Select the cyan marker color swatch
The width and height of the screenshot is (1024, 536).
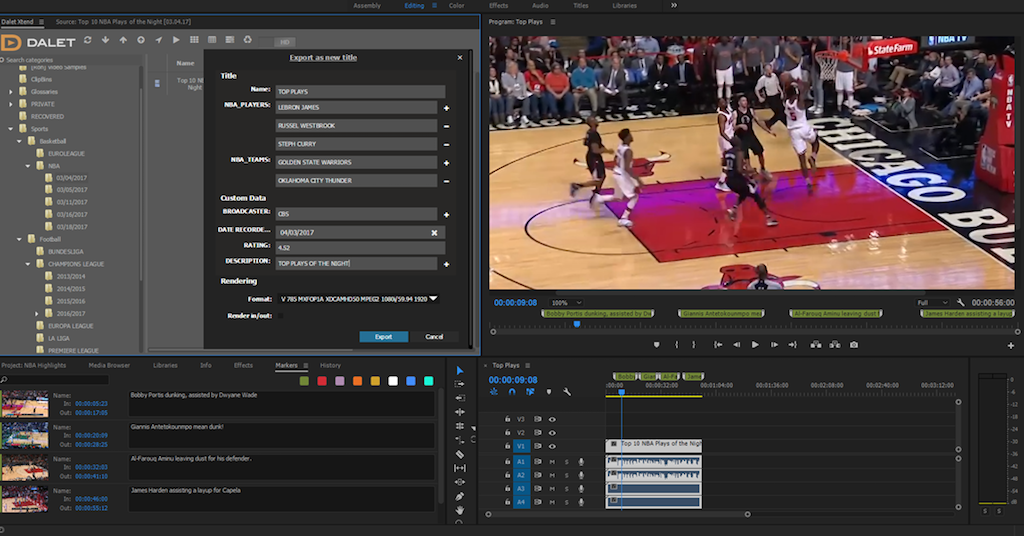pos(428,381)
